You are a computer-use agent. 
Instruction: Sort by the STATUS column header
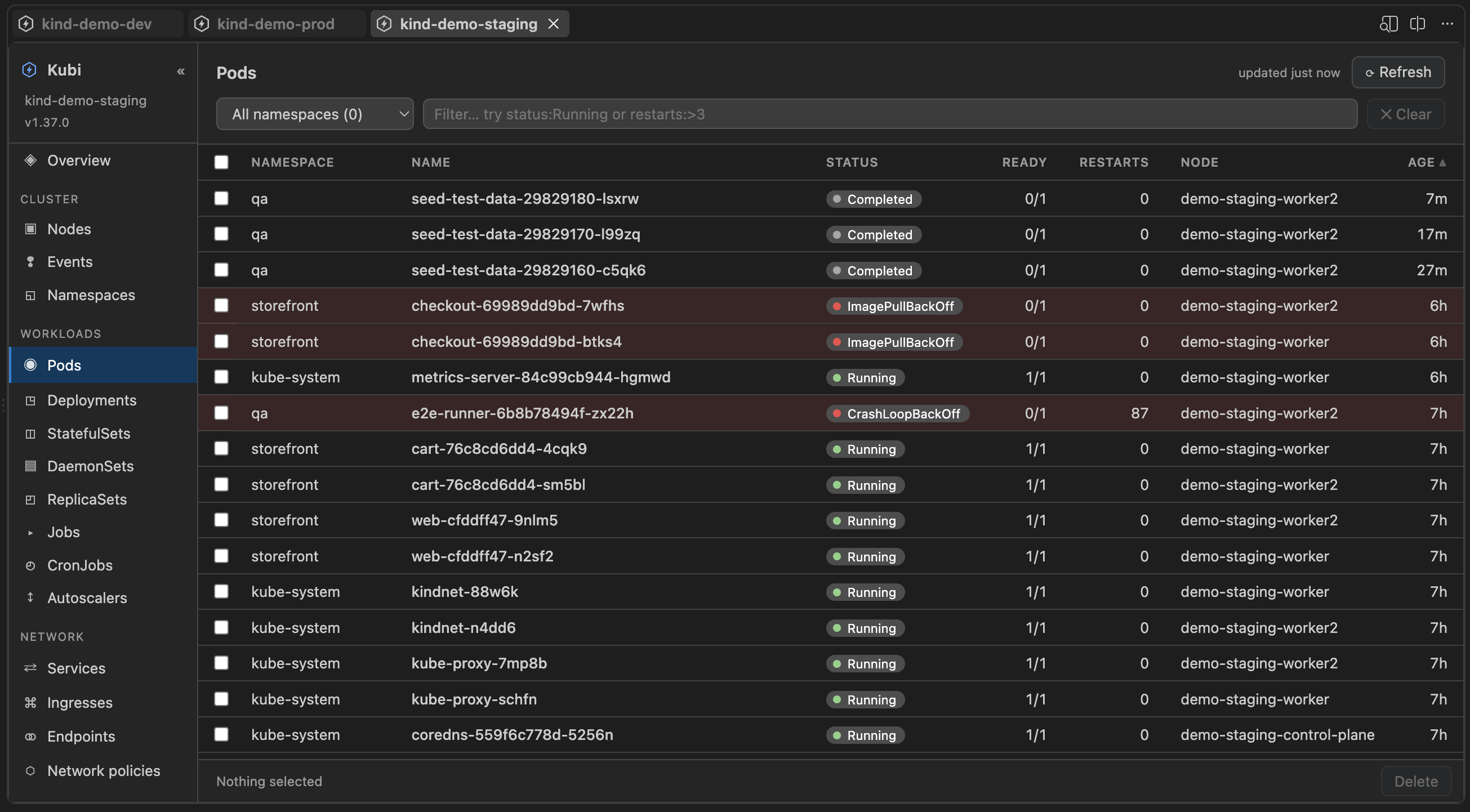coord(852,162)
